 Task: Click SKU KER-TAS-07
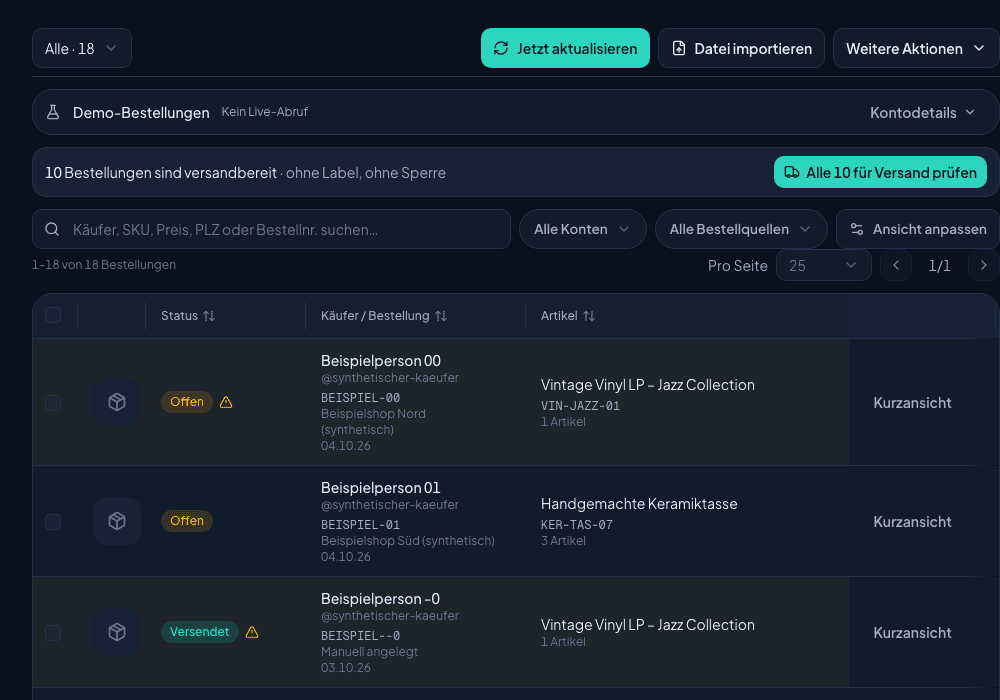tap(577, 525)
